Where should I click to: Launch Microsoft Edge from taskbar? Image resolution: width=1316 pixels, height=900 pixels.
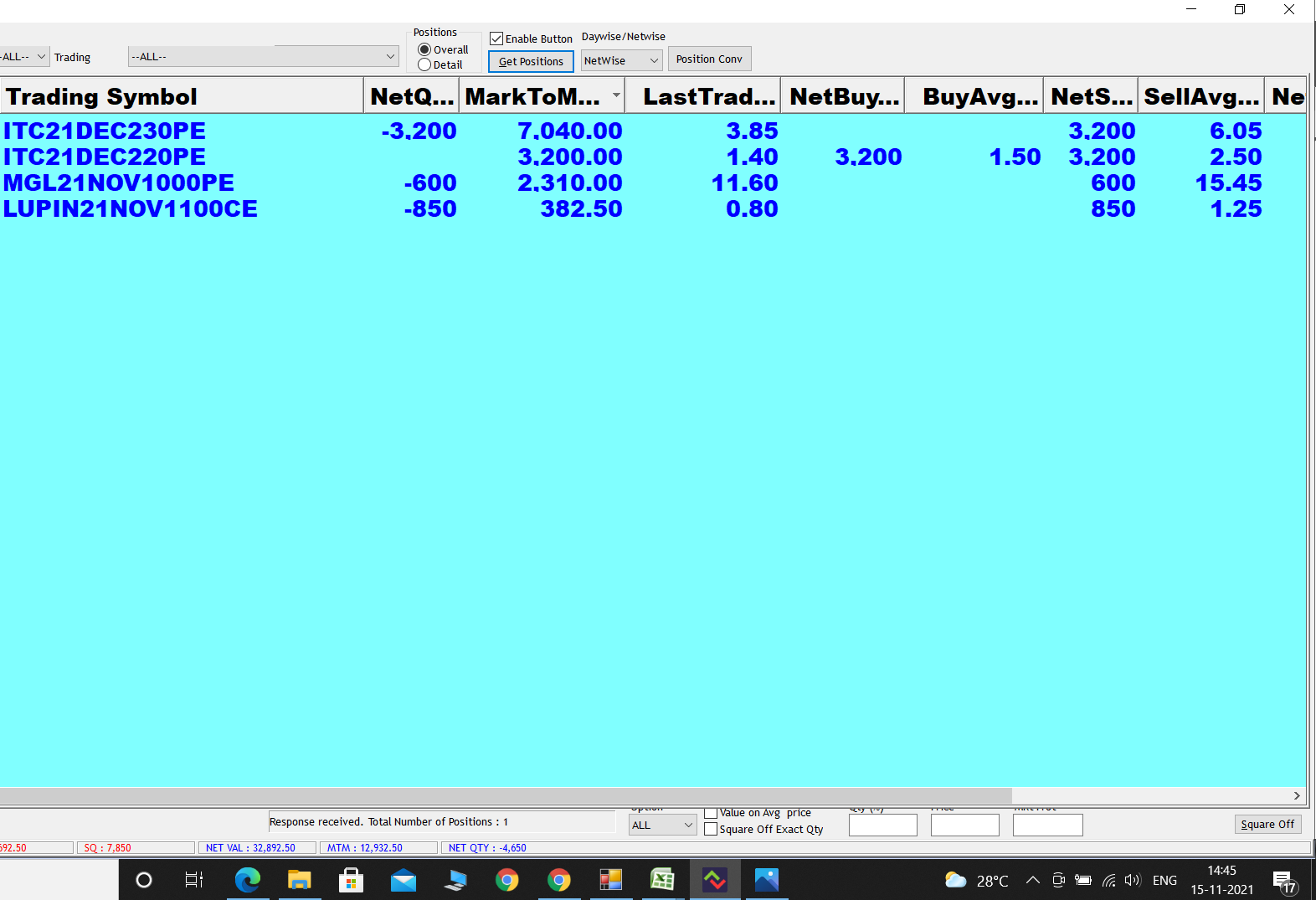[x=248, y=880]
